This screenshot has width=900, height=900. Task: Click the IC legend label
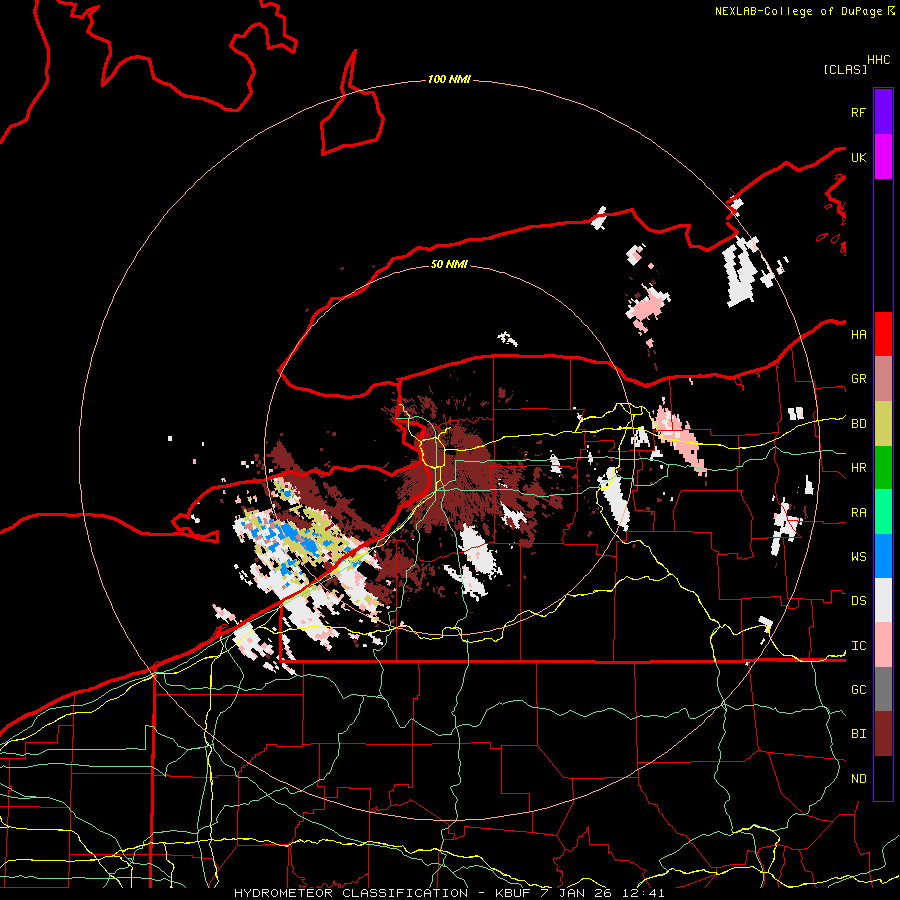858,646
